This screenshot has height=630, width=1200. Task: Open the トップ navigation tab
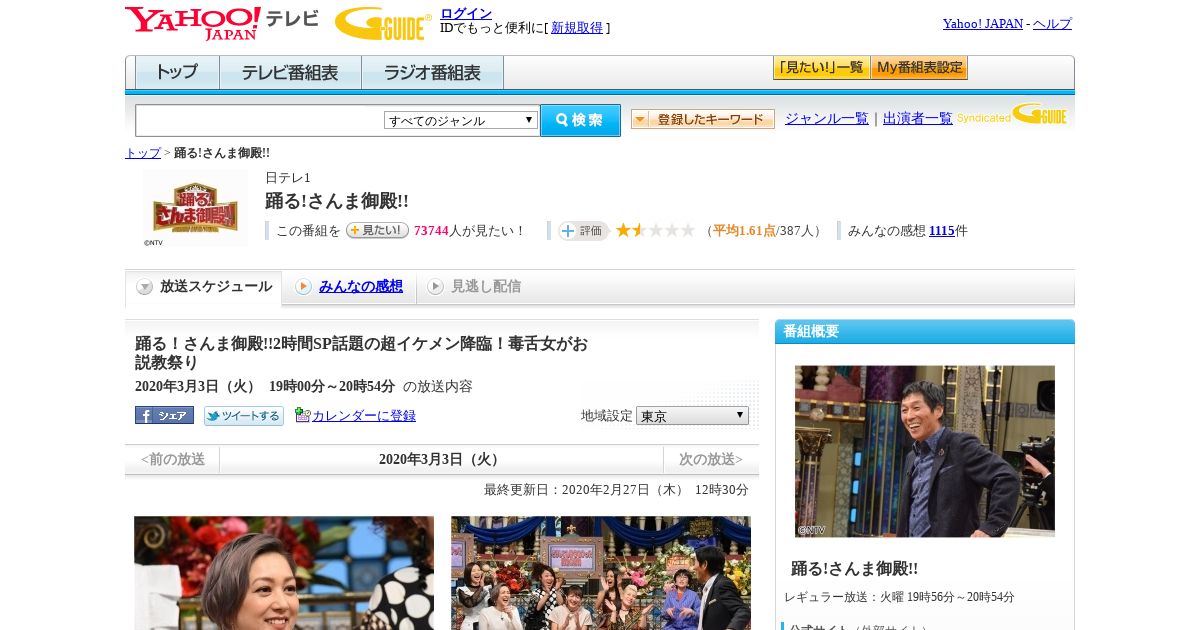click(177, 72)
